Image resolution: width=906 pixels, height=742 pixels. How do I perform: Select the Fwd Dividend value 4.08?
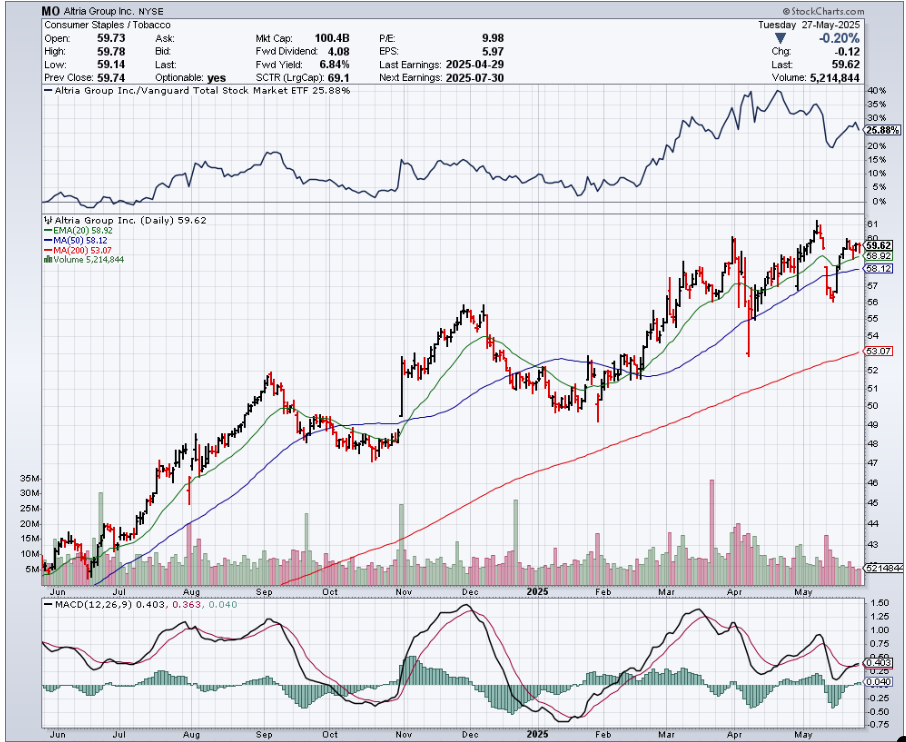340,51
